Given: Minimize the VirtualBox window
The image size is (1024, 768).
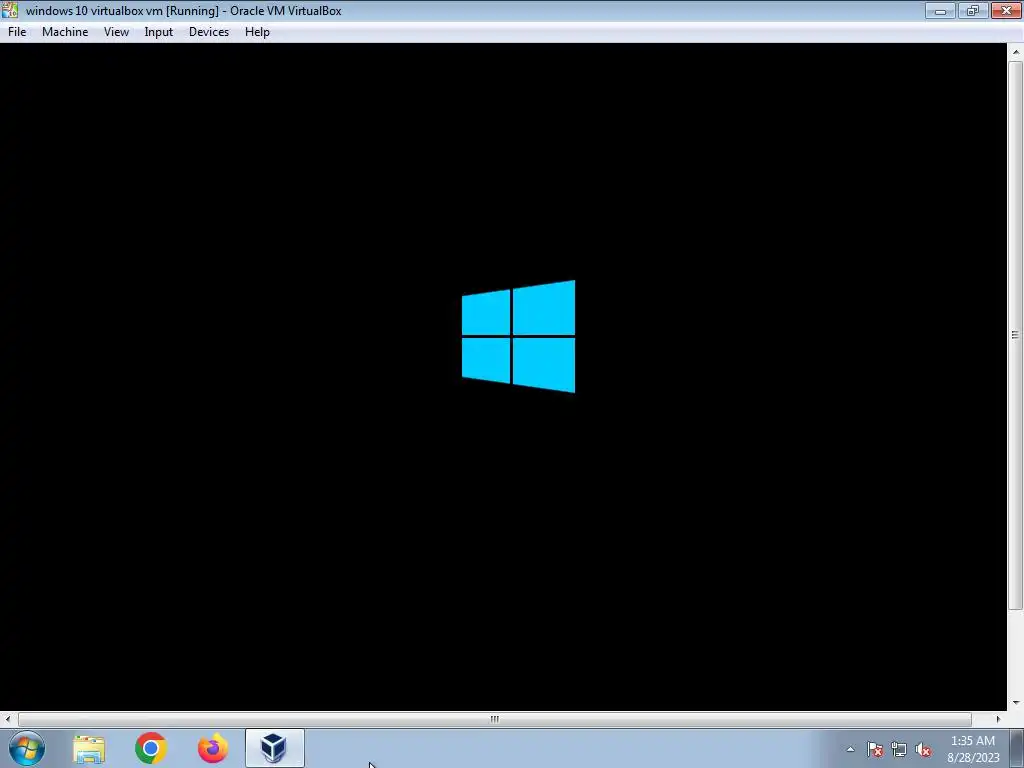Looking at the screenshot, I should (x=940, y=10).
